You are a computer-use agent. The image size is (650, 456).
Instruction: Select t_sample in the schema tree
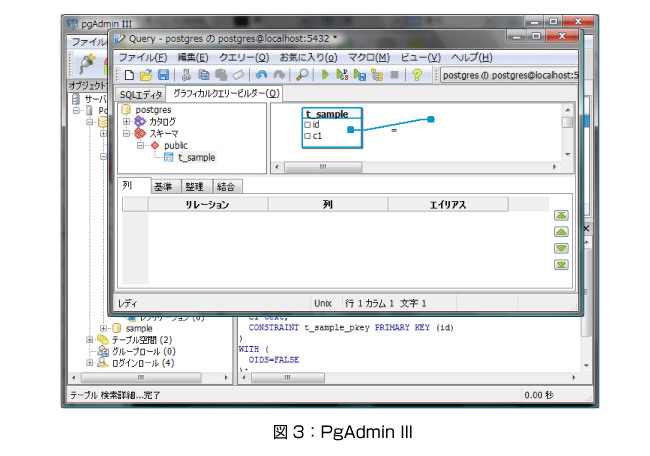196,158
